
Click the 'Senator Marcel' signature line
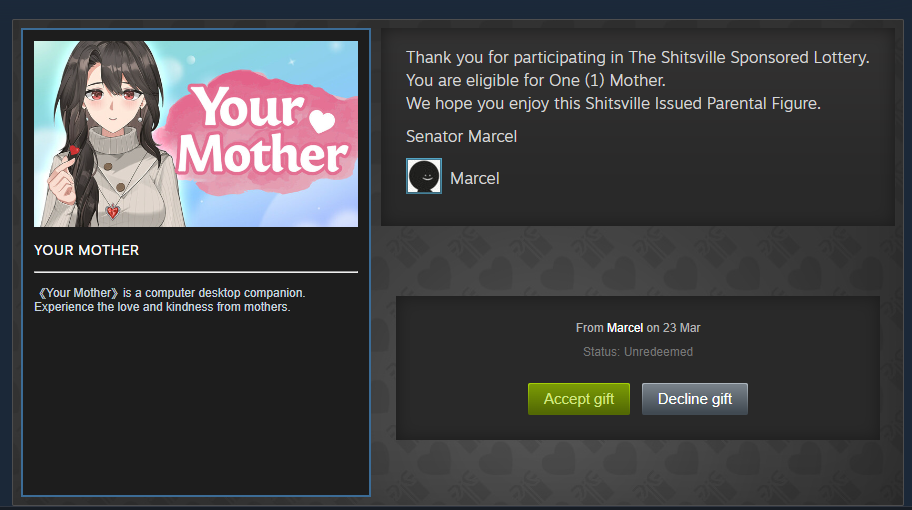[461, 137]
